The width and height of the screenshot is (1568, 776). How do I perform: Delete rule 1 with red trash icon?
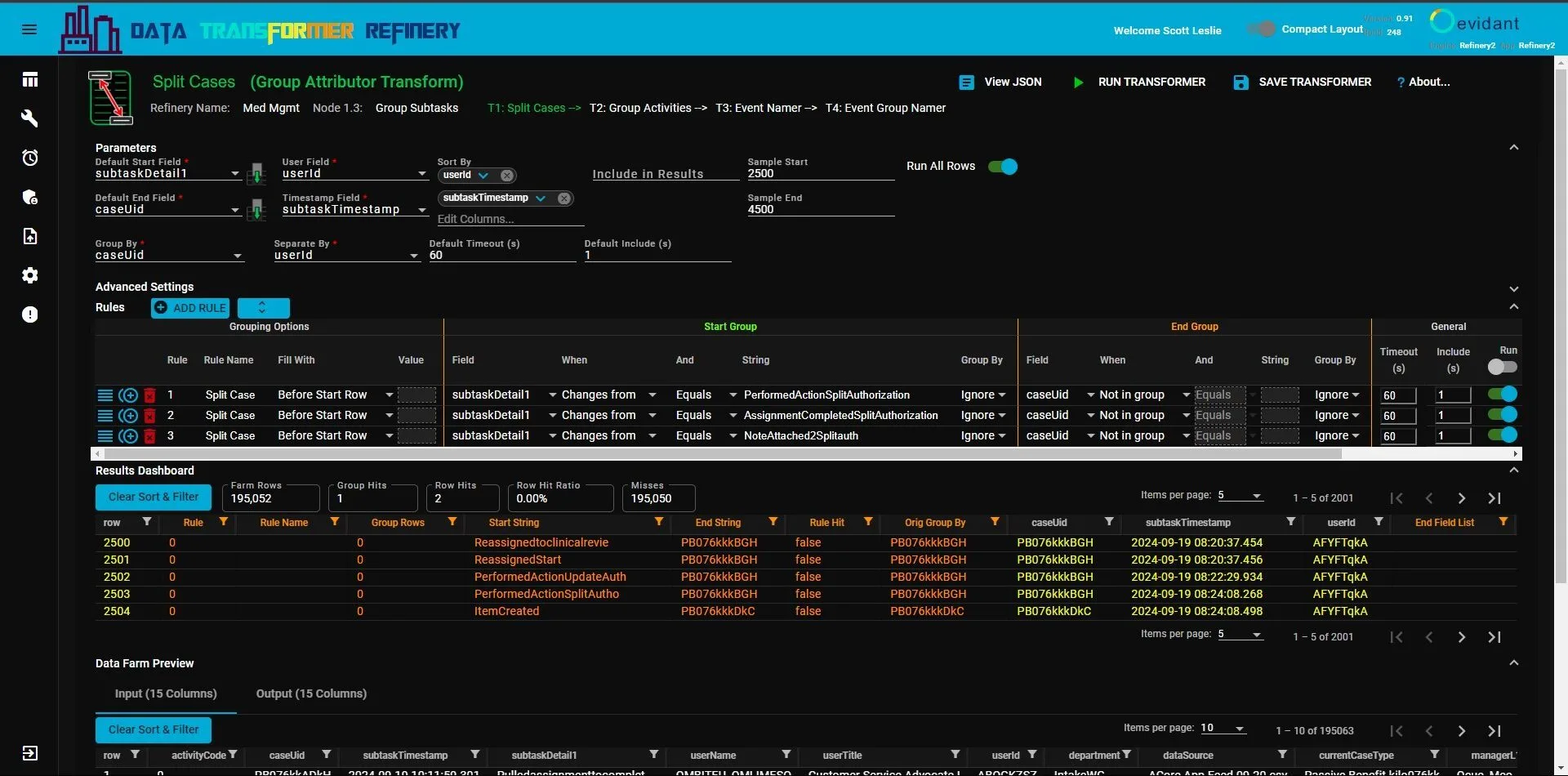pyautogui.click(x=149, y=395)
